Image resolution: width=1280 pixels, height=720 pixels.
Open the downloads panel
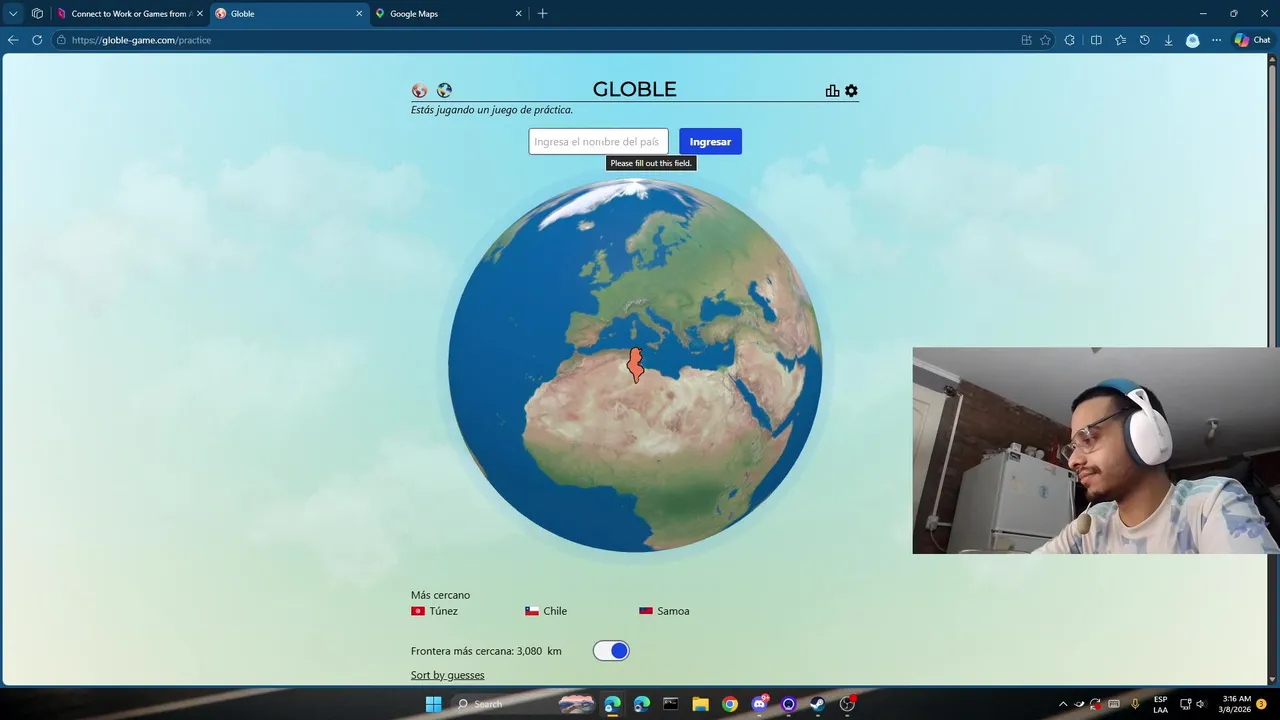pyautogui.click(x=1168, y=40)
